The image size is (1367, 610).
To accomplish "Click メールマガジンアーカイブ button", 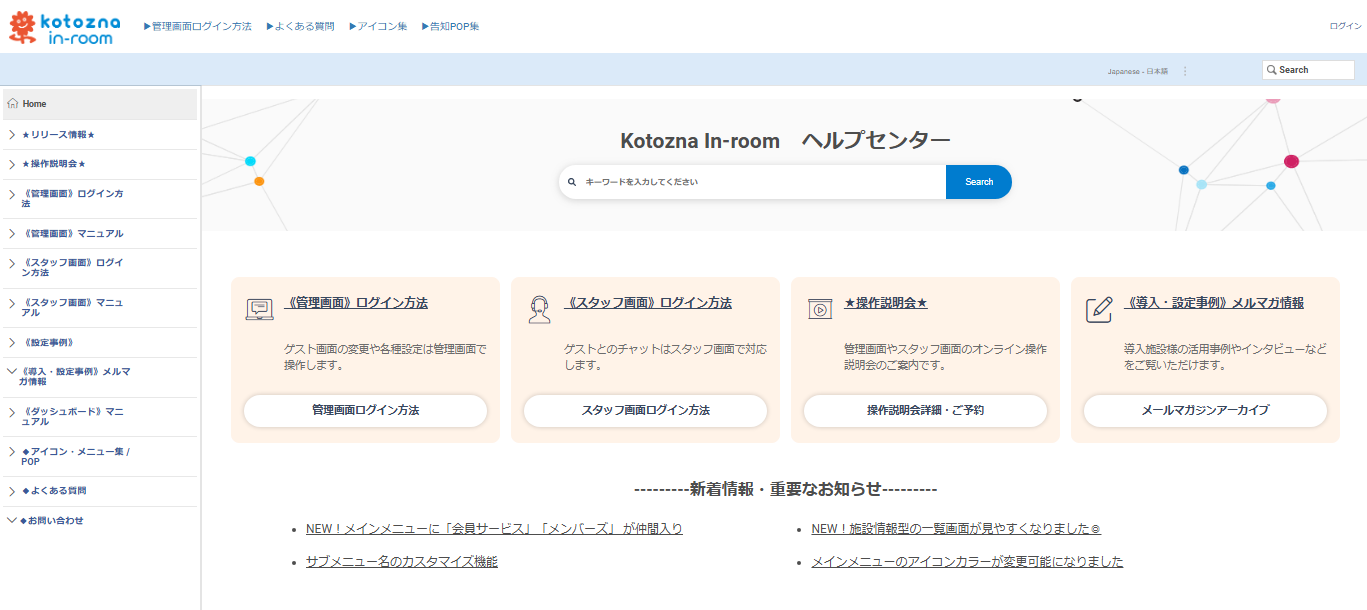I will pyautogui.click(x=1205, y=410).
